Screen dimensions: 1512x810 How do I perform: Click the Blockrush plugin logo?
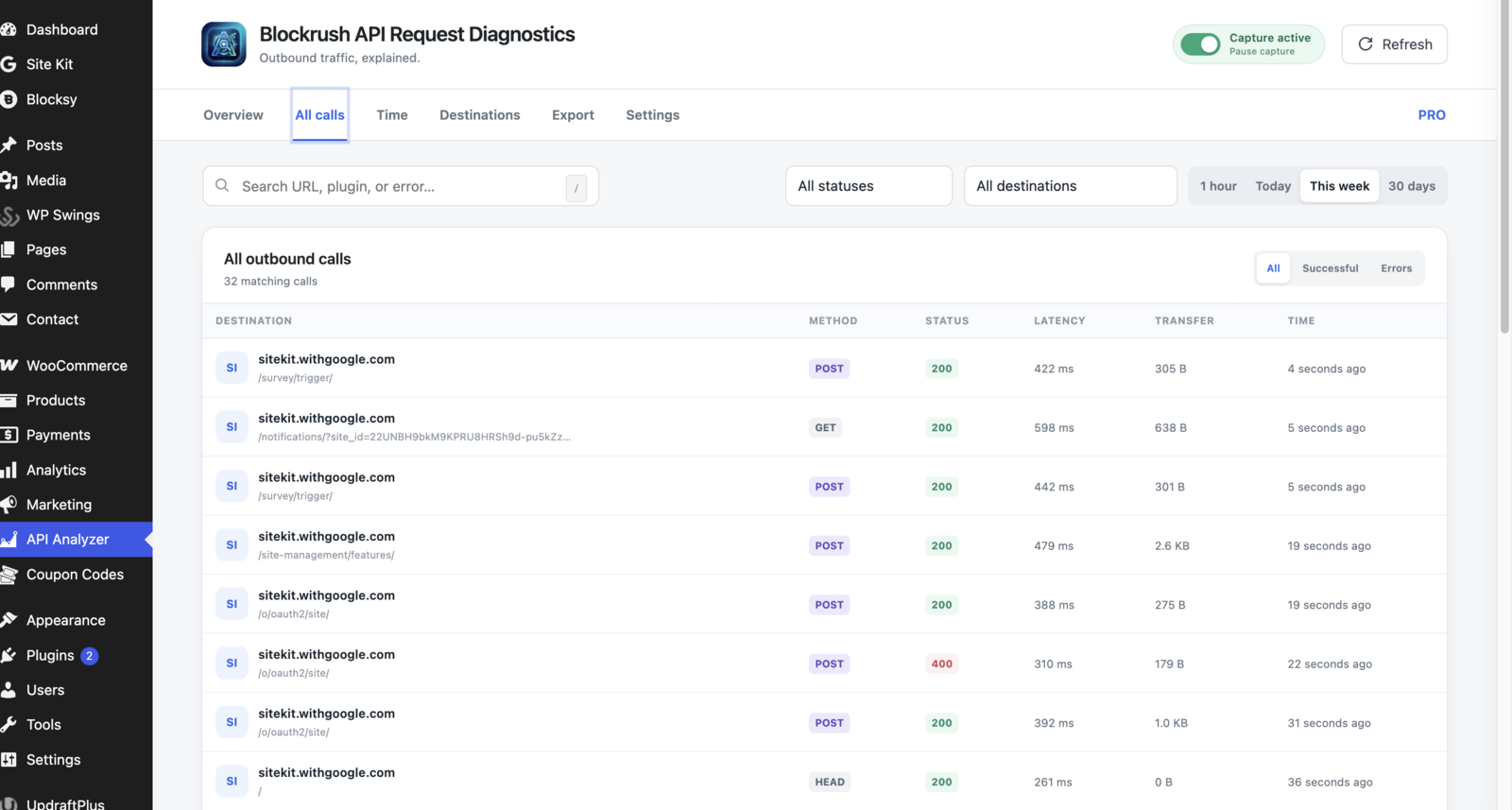[x=224, y=44]
